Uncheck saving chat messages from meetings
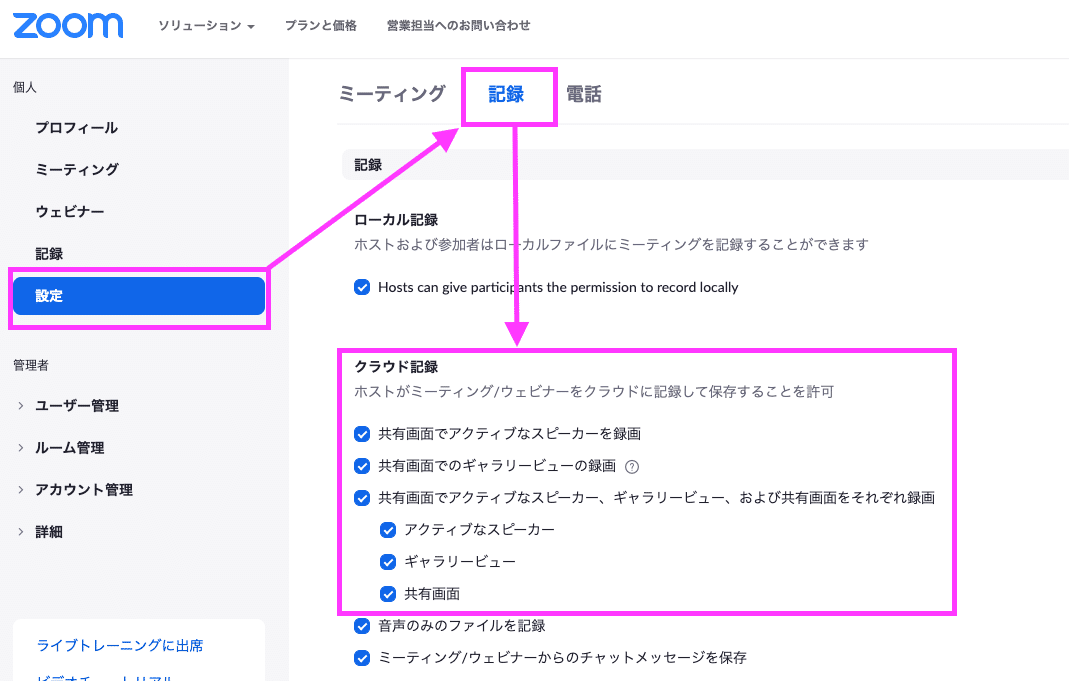The height and width of the screenshot is (681, 1069). (362, 657)
